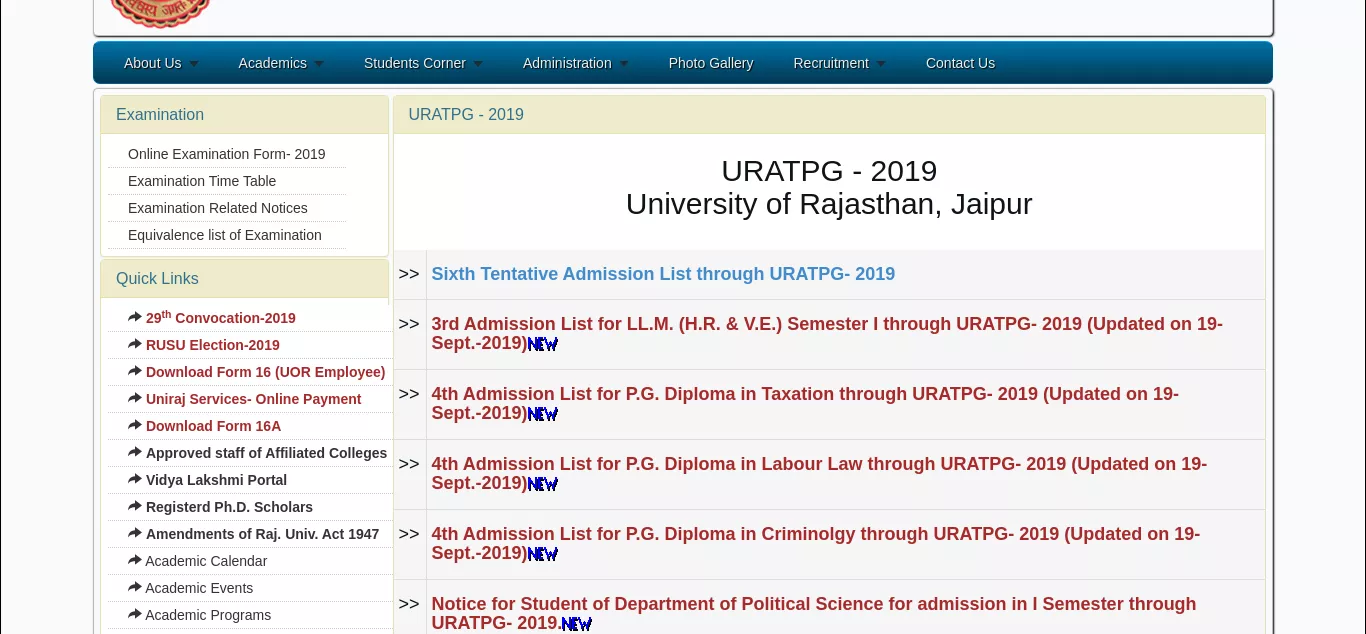1366x634 pixels.
Task: Click the URATPG - 2019 panel header
Action: click(829, 114)
